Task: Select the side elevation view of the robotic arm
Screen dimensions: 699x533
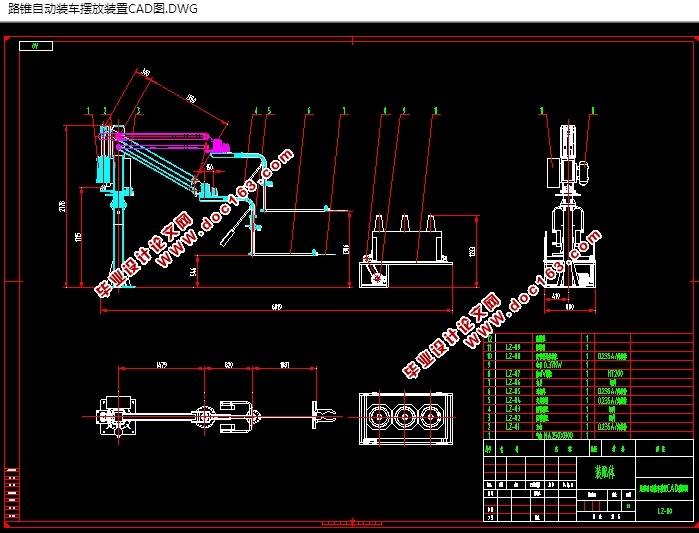Action: click(223, 205)
